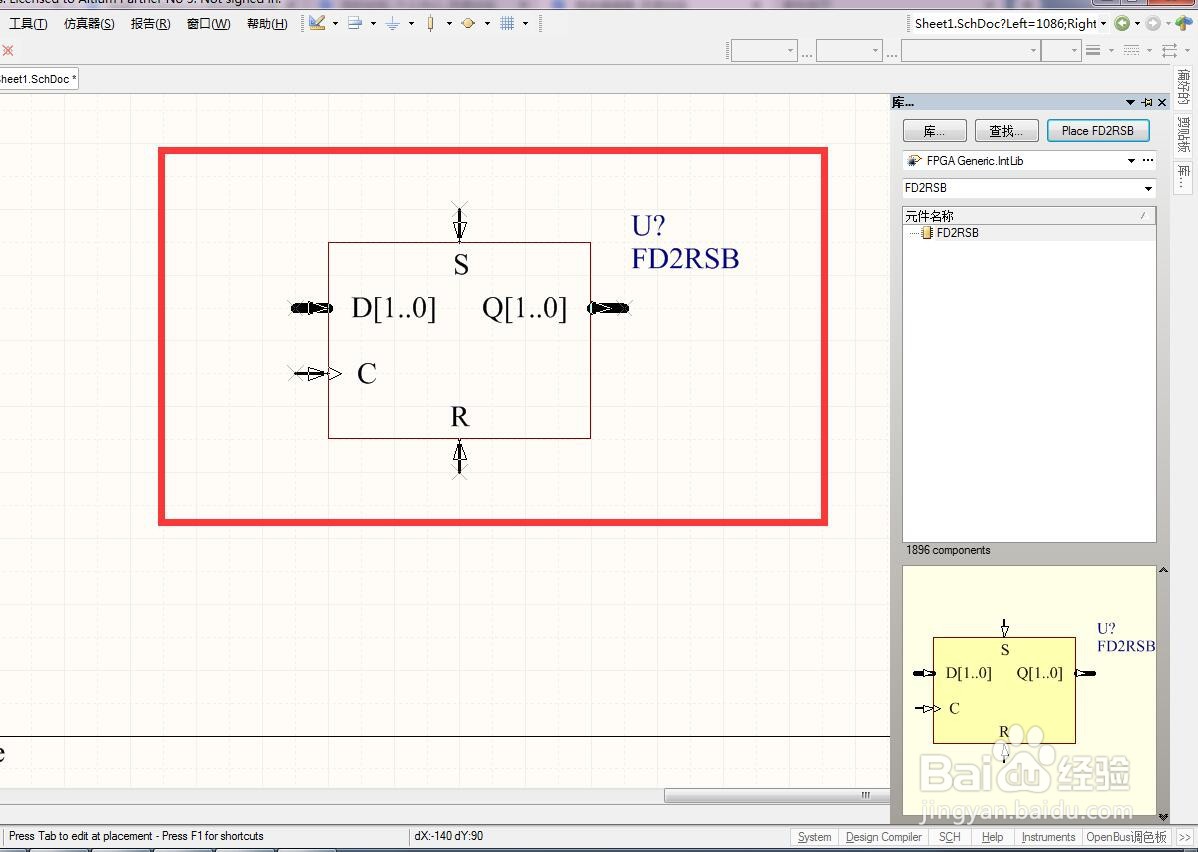Screen dimensions: 1198x852
Task: Expand the power sources dropdown arrow
Action: tap(411, 24)
